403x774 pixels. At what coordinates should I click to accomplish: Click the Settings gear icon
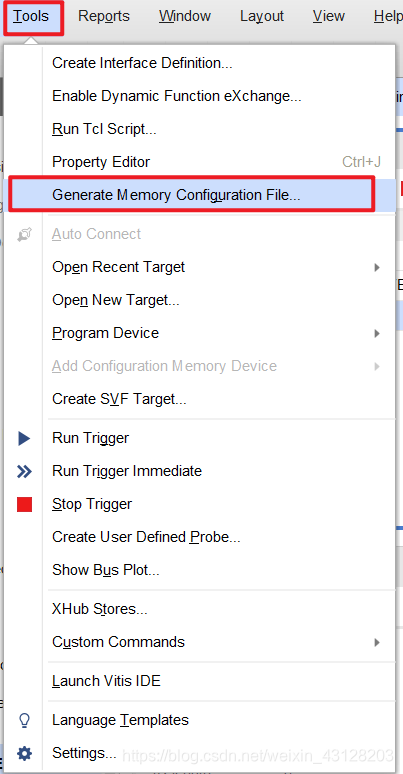click(24, 753)
